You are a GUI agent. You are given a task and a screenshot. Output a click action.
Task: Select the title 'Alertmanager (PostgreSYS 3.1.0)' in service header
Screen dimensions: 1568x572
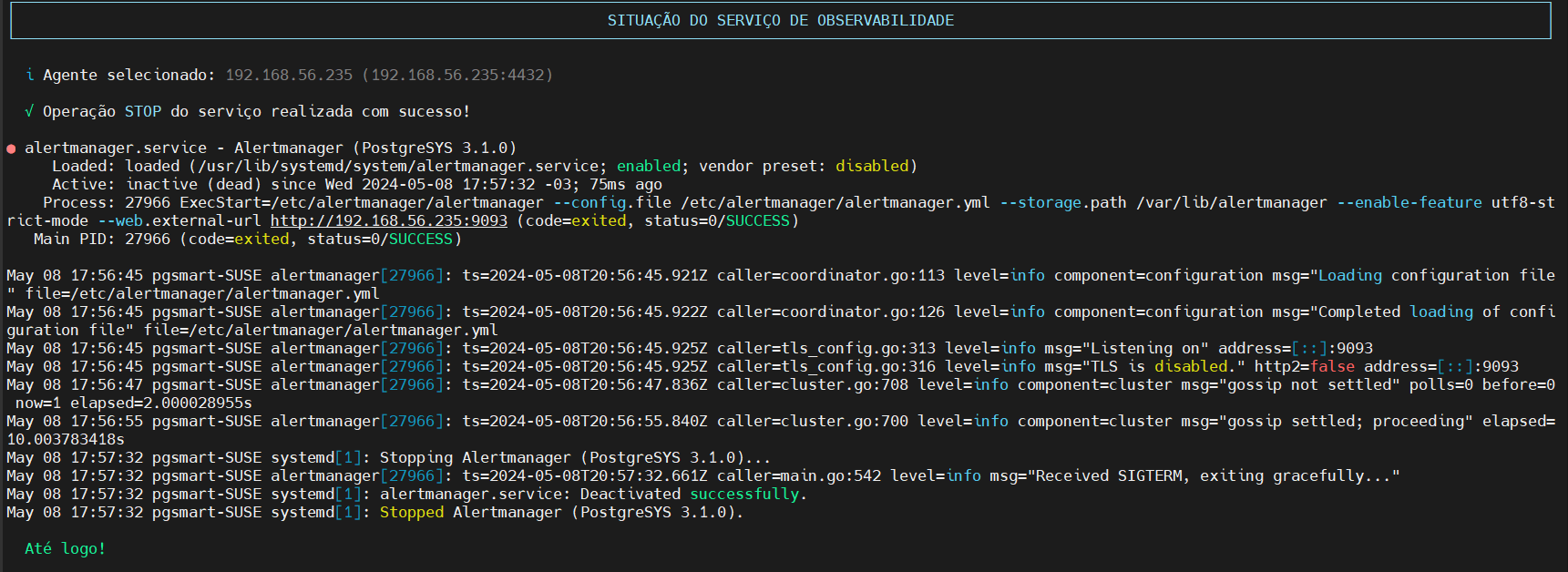(375, 148)
